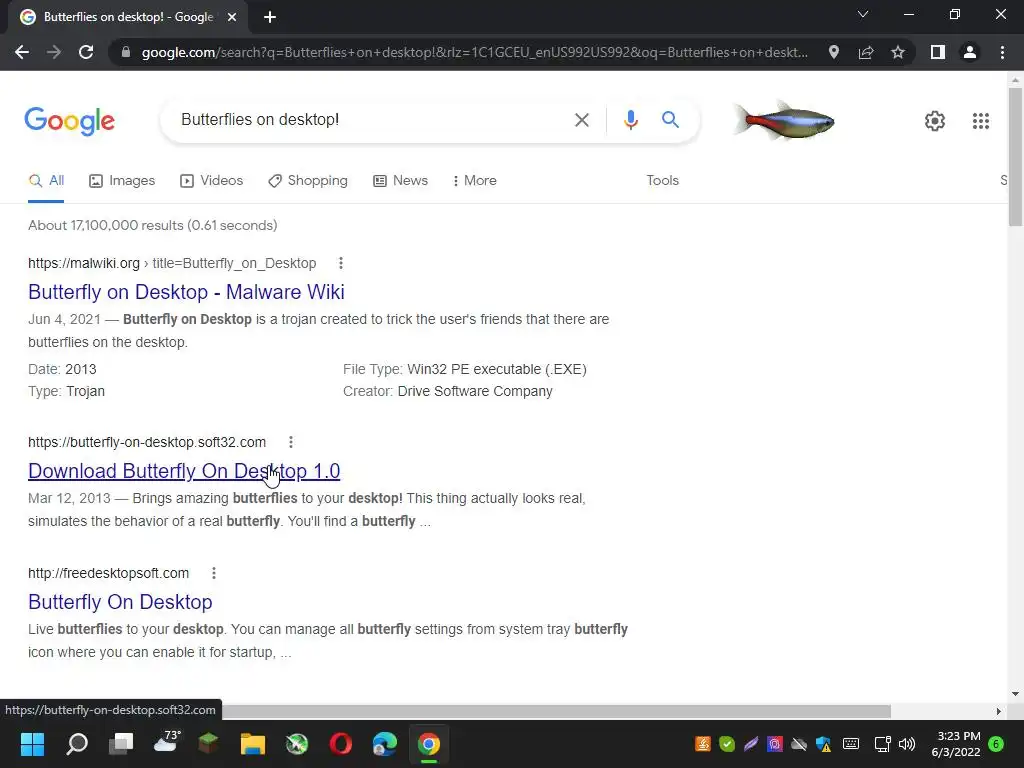Open the Google apps grid
The image size is (1024, 768).
980,121
